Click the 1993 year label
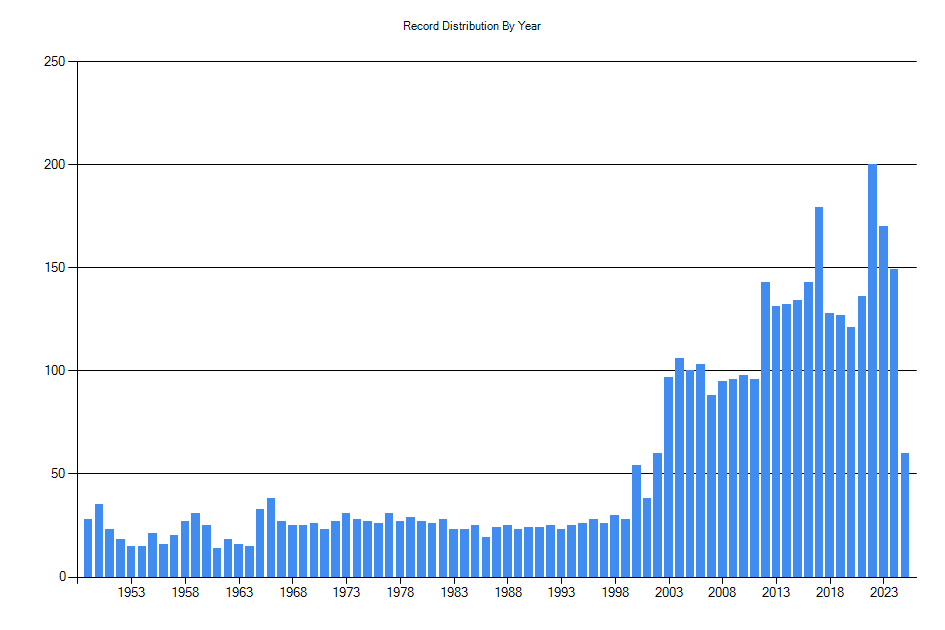945x630 pixels. (561, 593)
